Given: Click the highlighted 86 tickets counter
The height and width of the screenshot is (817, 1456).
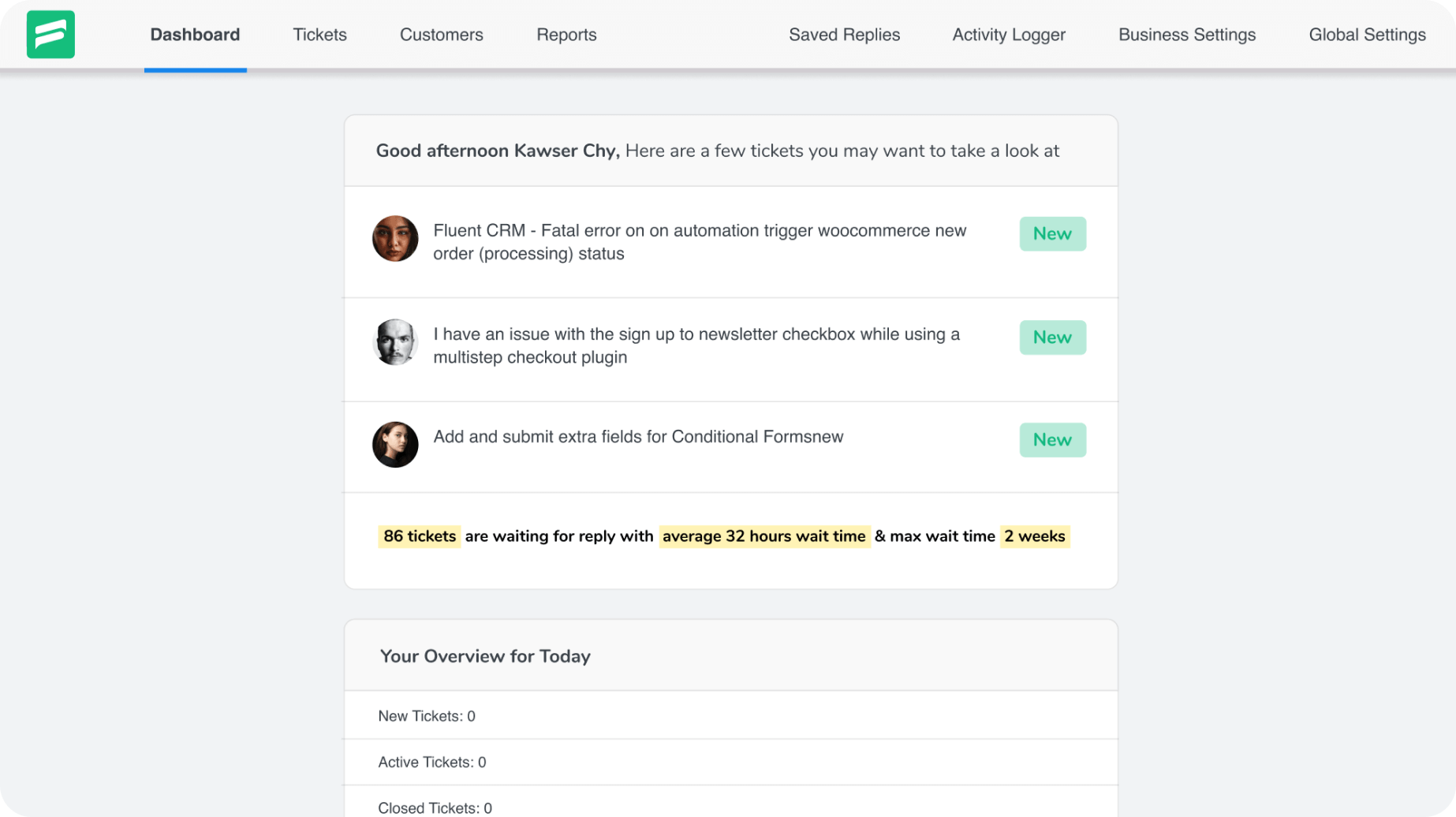Looking at the screenshot, I should coord(419,536).
